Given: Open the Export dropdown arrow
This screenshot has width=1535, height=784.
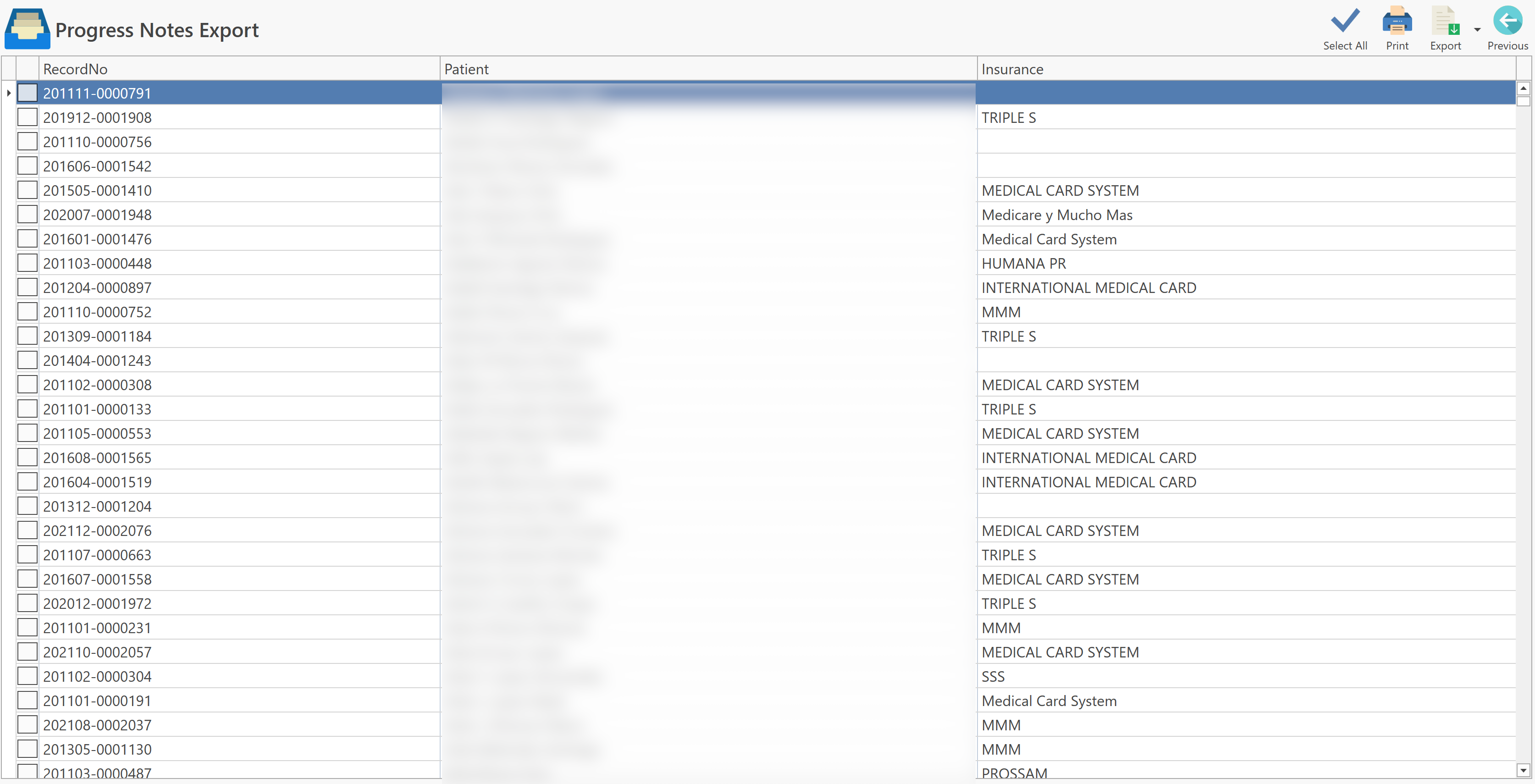Looking at the screenshot, I should coord(1477,29).
